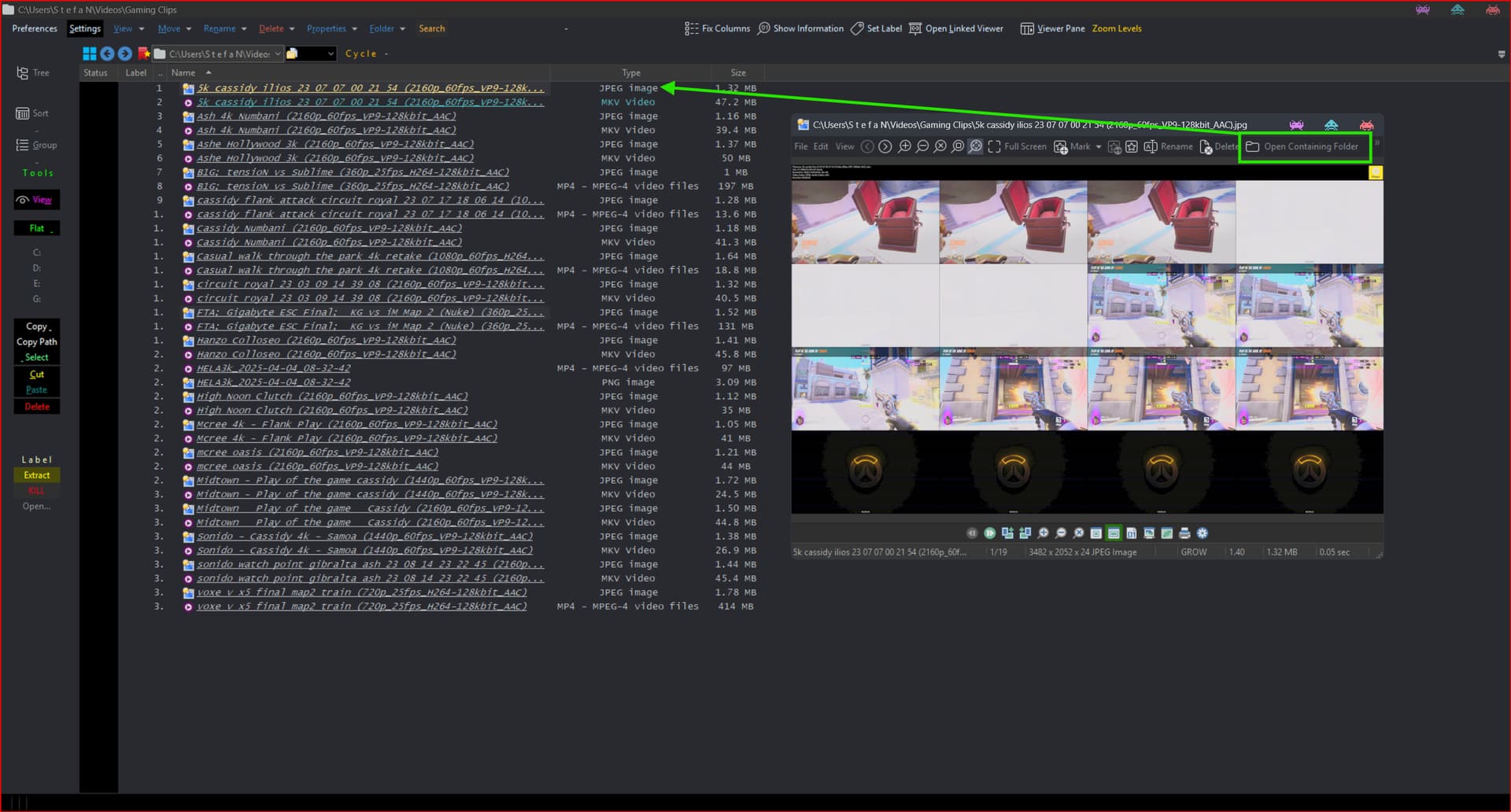The height and width of the screenshot is (812, 1511).
Task: Click the Full Screen icon in viewer
Action: point(994,146)
